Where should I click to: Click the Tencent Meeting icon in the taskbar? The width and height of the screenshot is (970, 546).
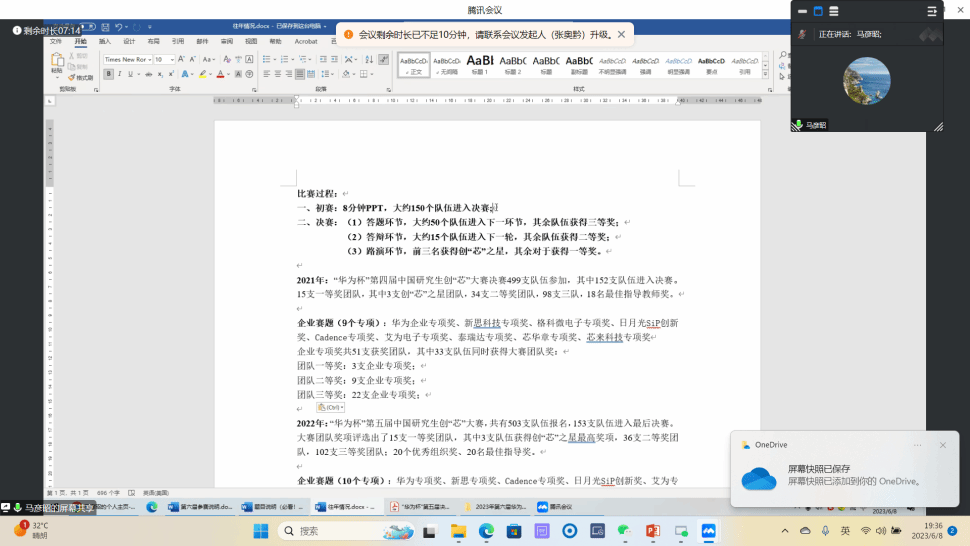[x=708, y=530]
